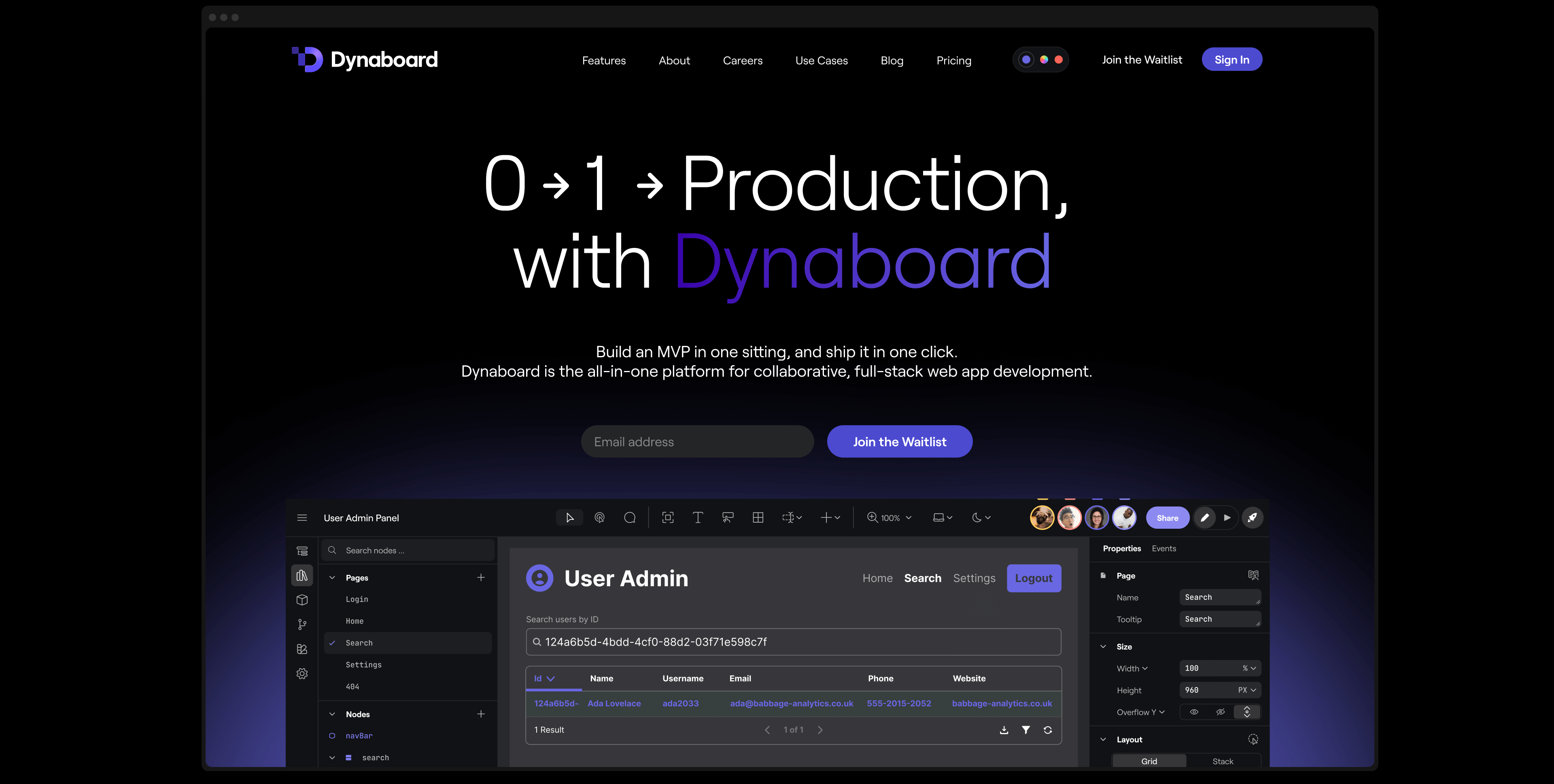Click the dashed-circle cursor icon beside Layout
The height and width of the screenshot is (784, 1554).
pos(1253,740)
